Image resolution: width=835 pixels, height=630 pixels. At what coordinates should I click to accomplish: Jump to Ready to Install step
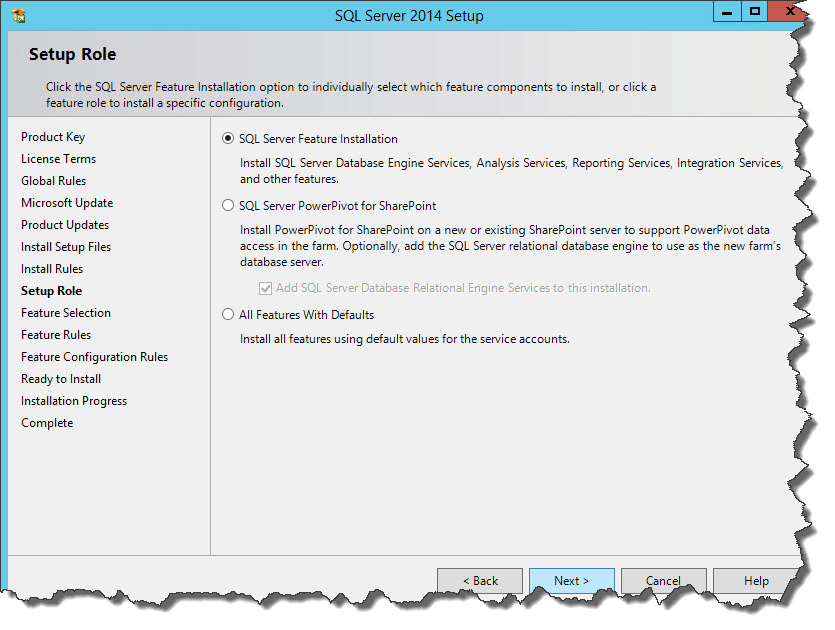(x=61, y=379)
